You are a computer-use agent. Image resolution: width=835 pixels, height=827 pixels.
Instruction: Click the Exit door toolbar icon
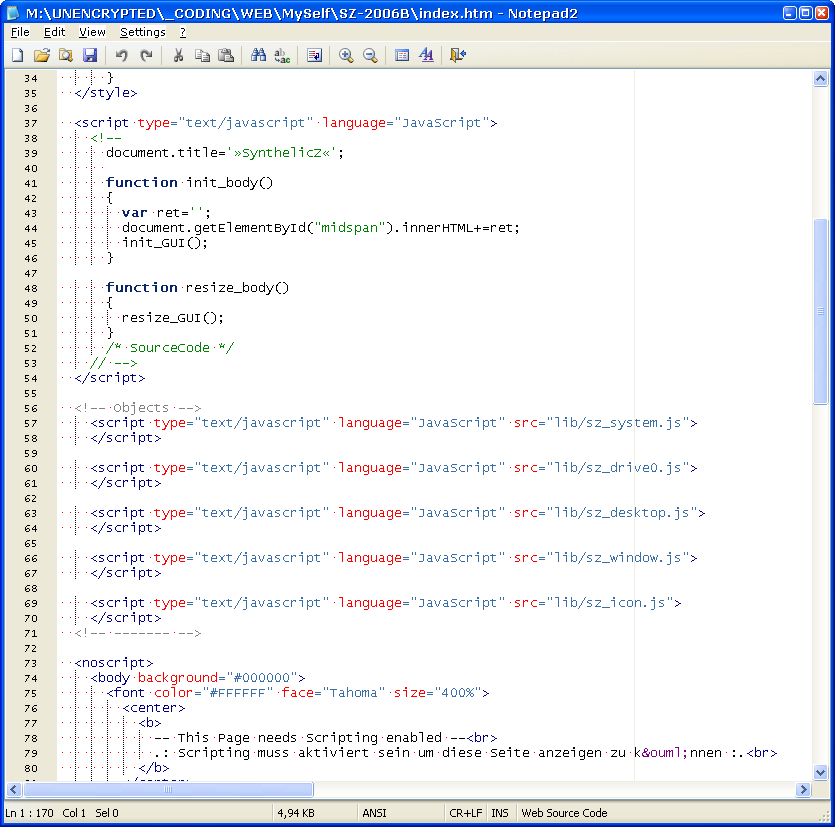[458, 55]
